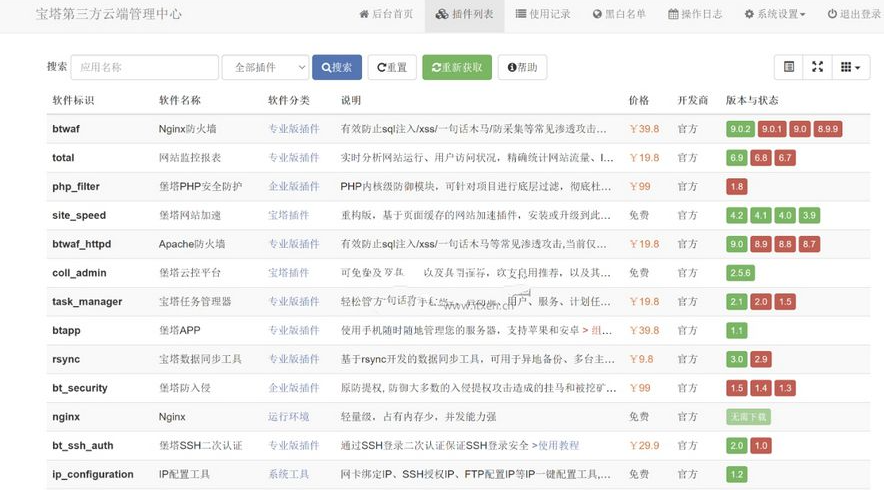
Task: Click 运行环境 category in nginx row
Action: tap(289, 417)
